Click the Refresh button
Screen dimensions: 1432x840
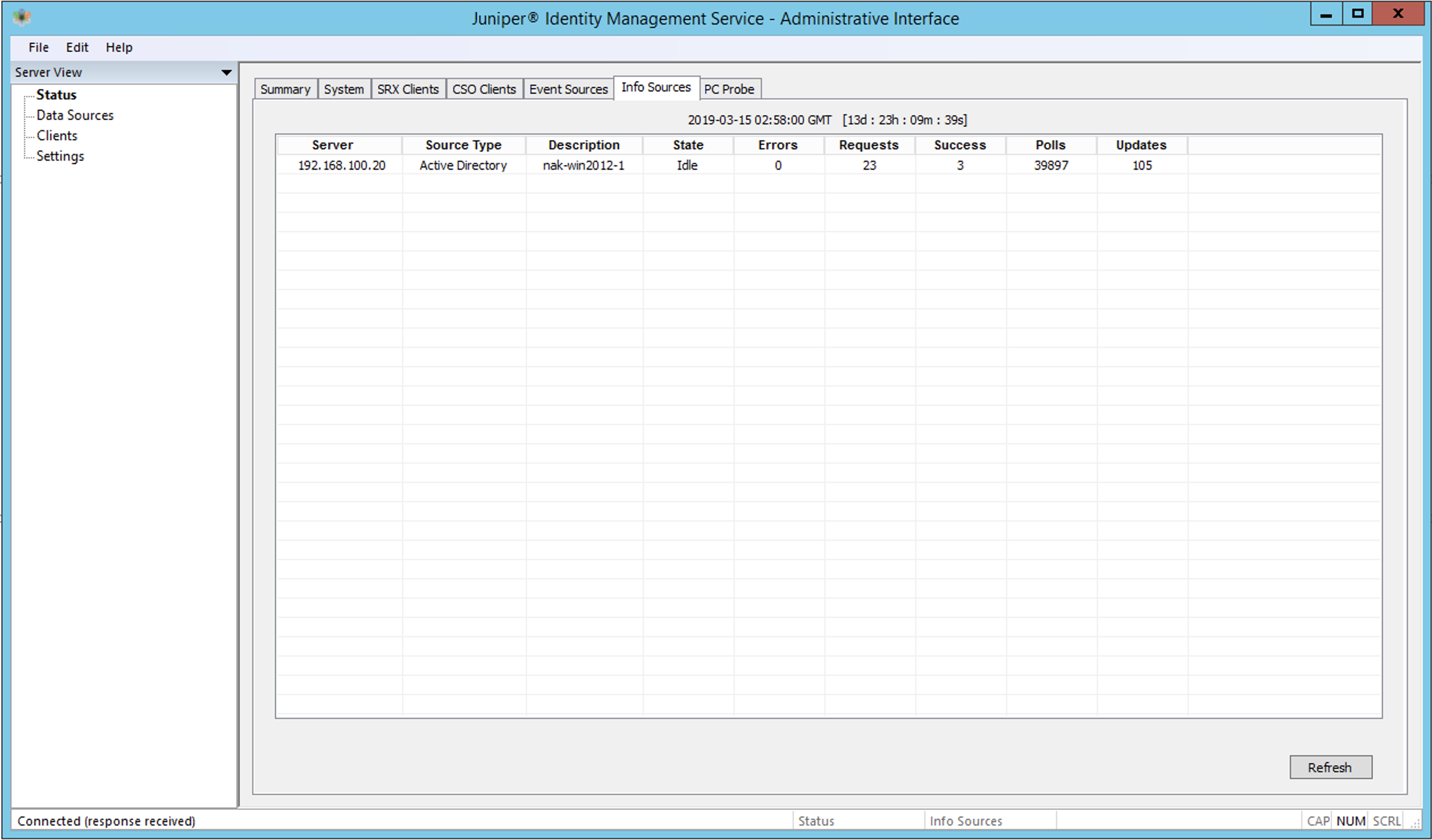point(1331,767)
